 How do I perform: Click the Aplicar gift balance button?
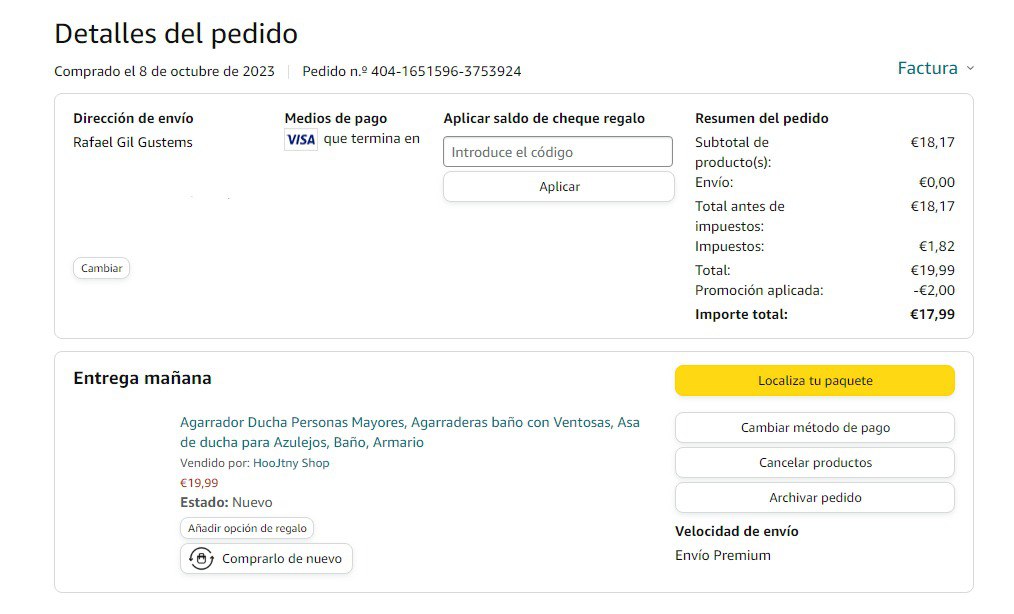tap(558, 187)
